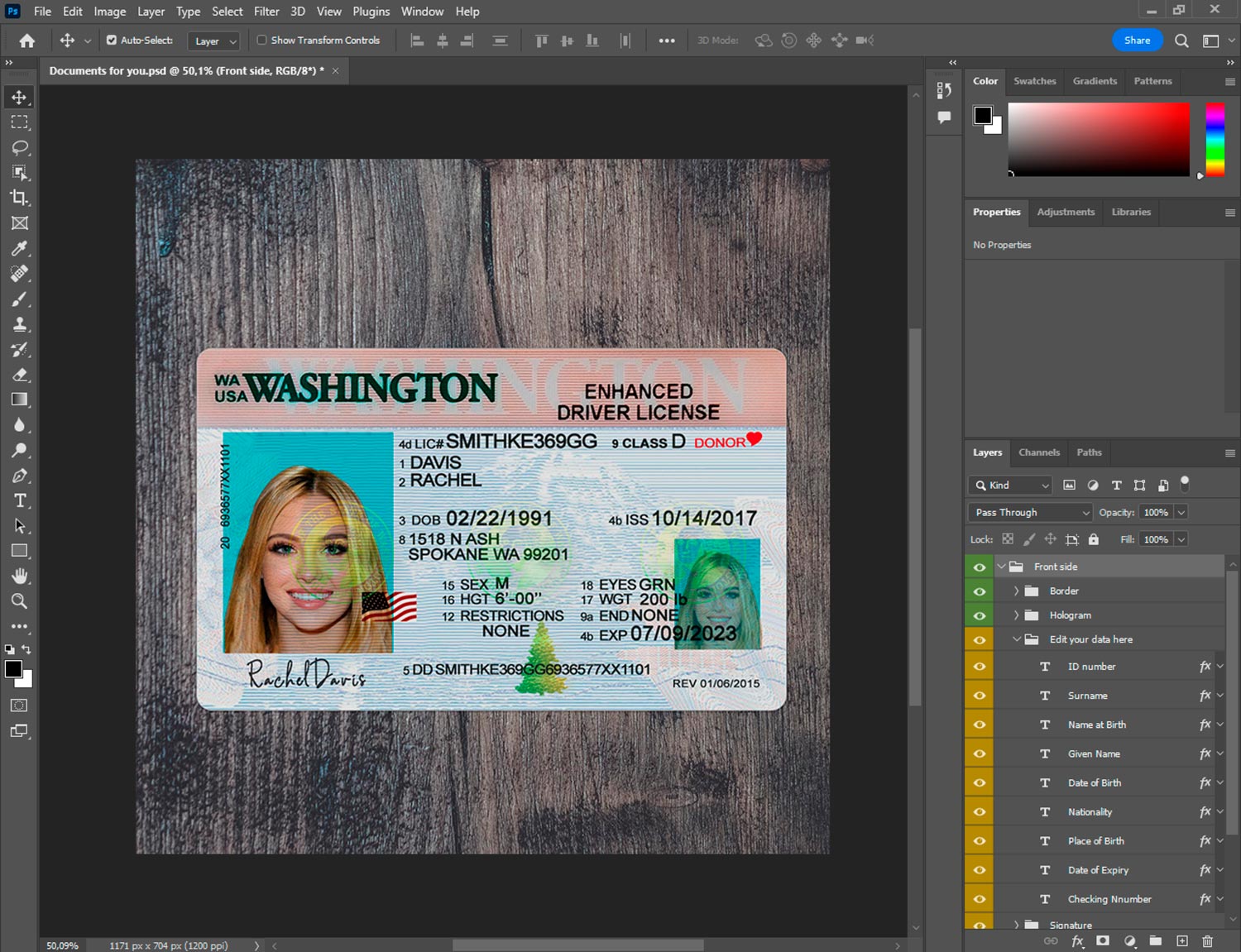Open the Pass Through blend mode dropdown
This screenshot has width=1241, height=952.
point(1031,513)
